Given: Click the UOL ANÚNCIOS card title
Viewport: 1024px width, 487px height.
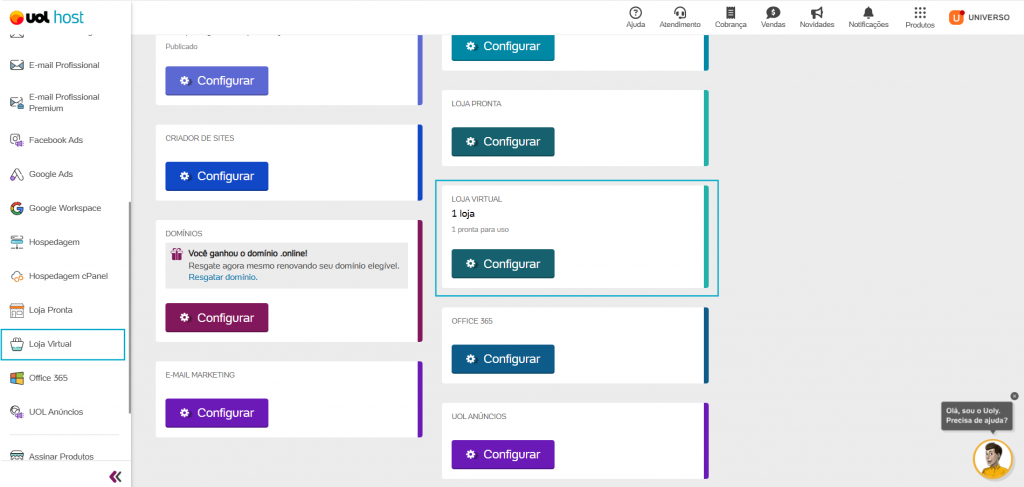Looking at the screenshot, I should 479,416.
